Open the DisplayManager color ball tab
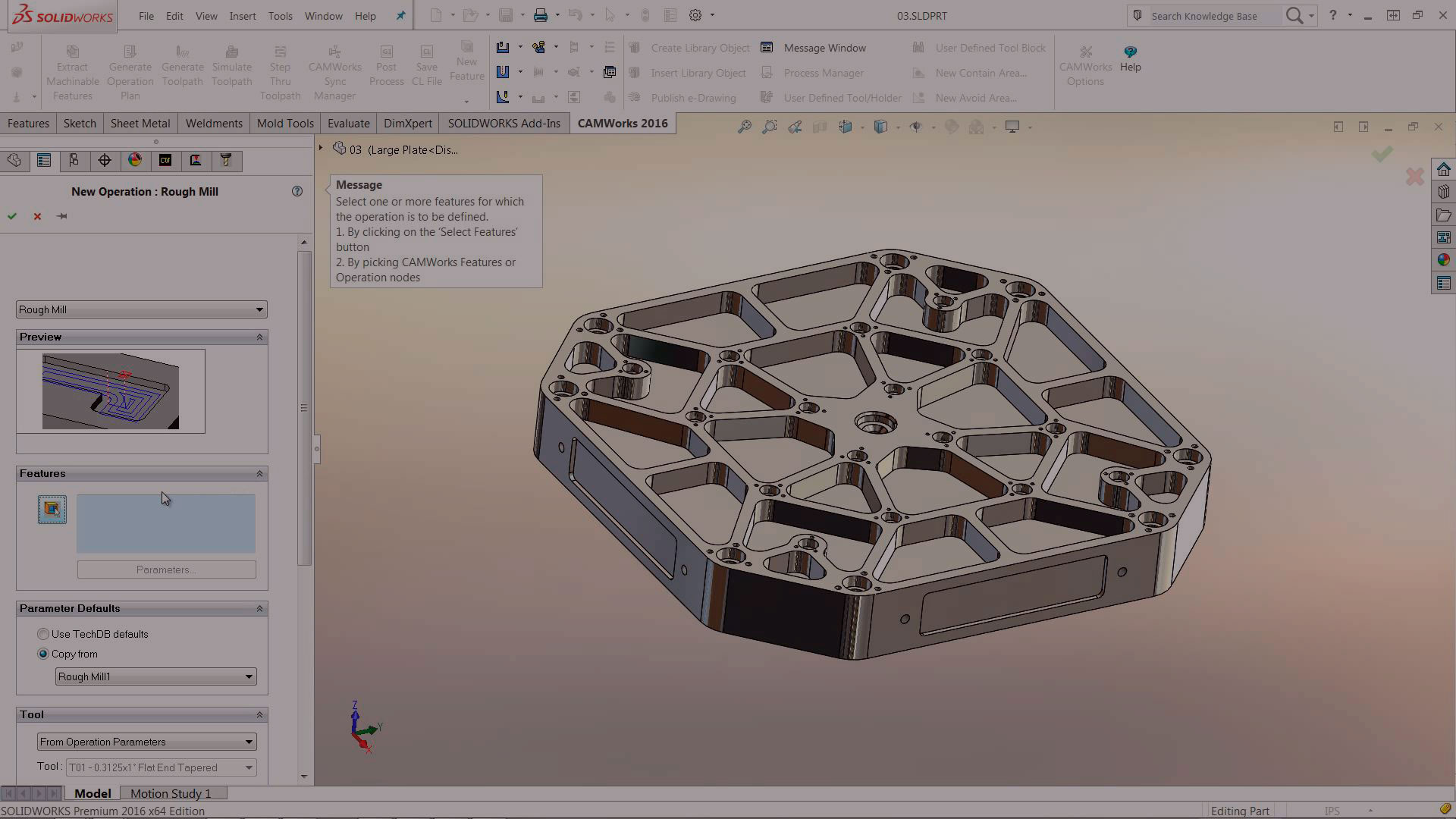Screen dimensions: 1456x819 pyautogui.click(x=135, y=160)
